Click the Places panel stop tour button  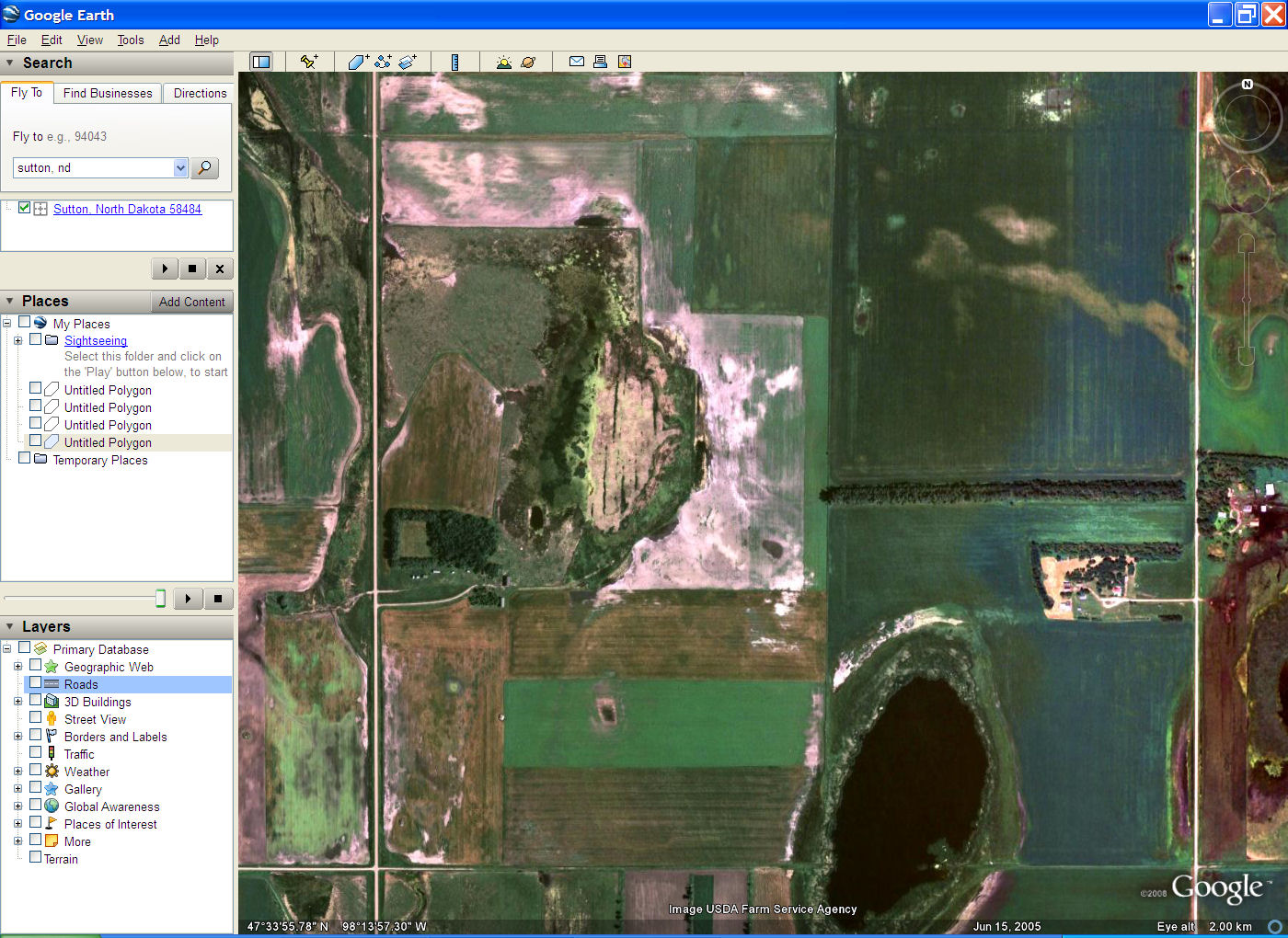coord(218,599)
